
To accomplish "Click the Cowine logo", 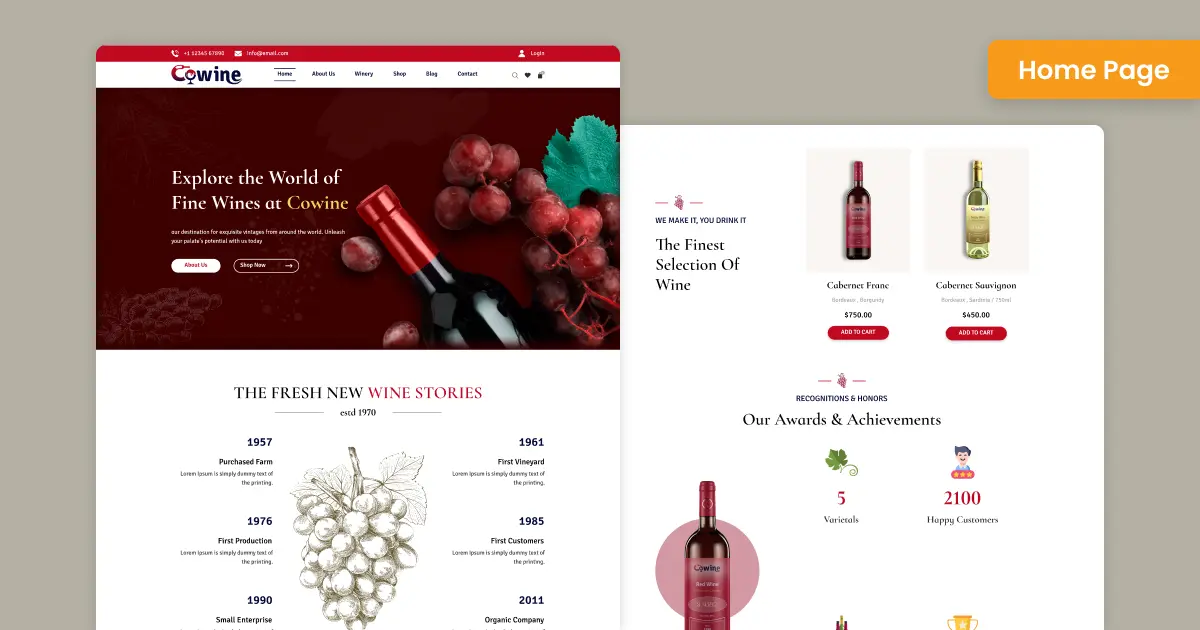I will [207, 74].
